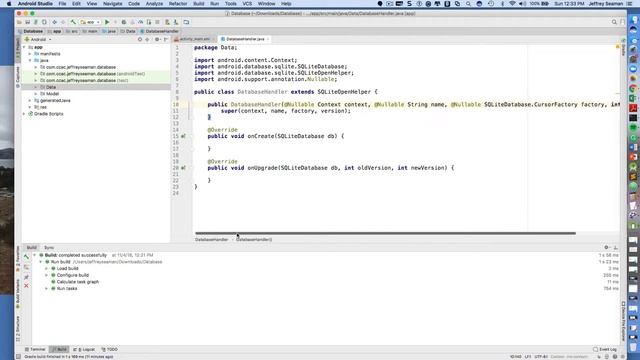
Task: Click the Save All toolbar icon
Action: 27,22
